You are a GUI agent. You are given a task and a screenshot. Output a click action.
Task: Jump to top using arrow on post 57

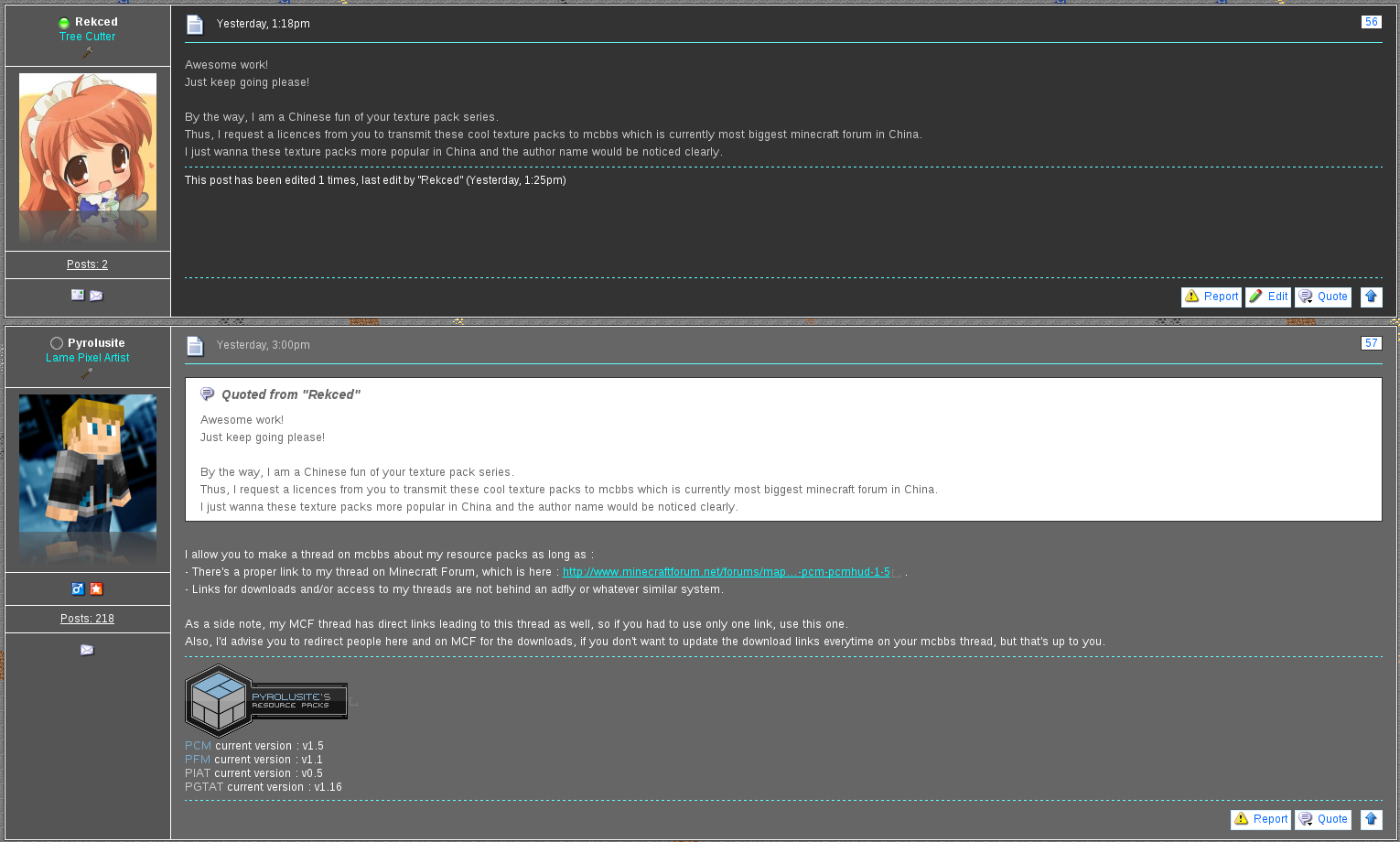coord(1371,819)
